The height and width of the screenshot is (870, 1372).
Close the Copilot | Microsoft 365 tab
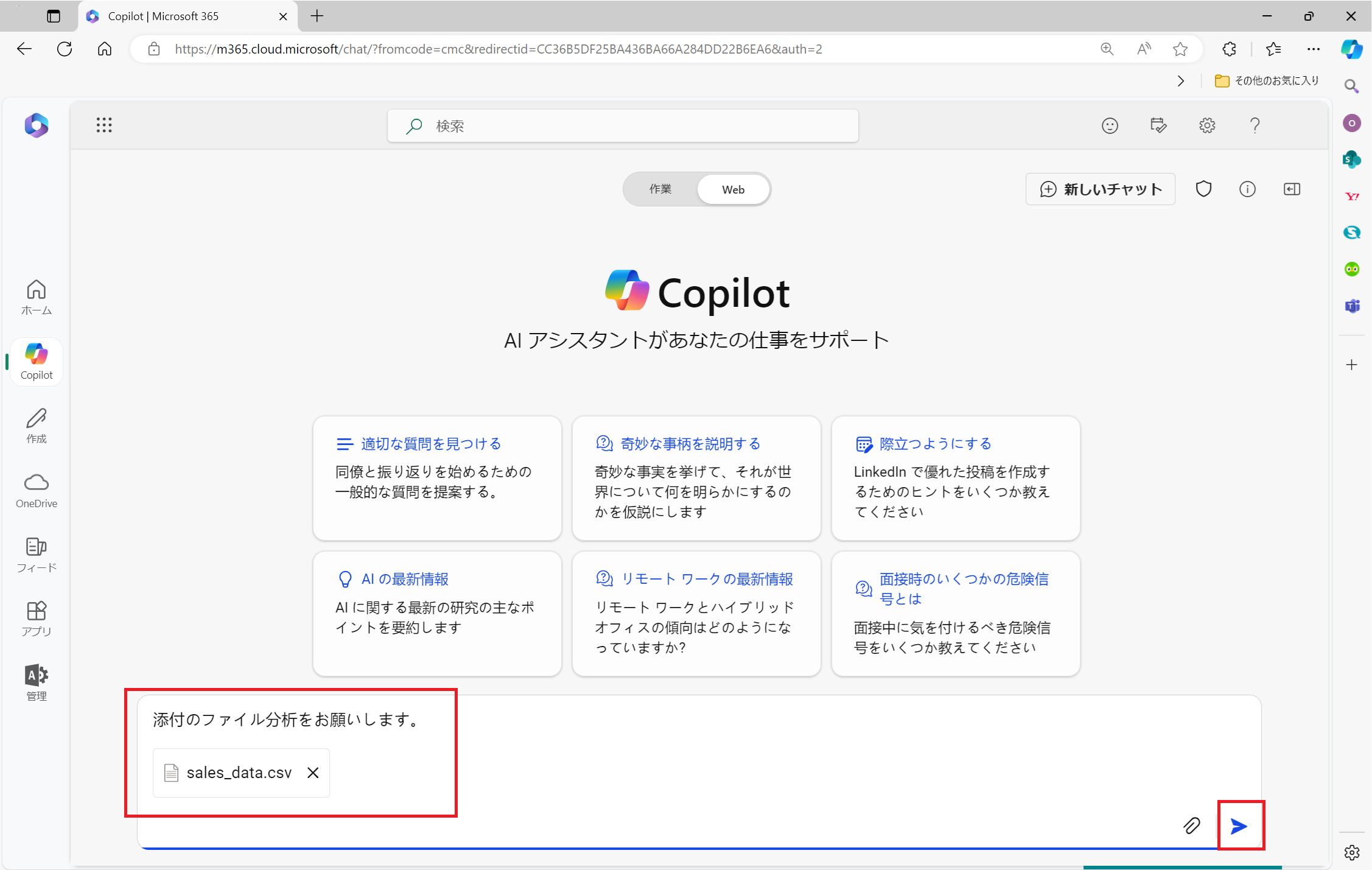[283, 16]
